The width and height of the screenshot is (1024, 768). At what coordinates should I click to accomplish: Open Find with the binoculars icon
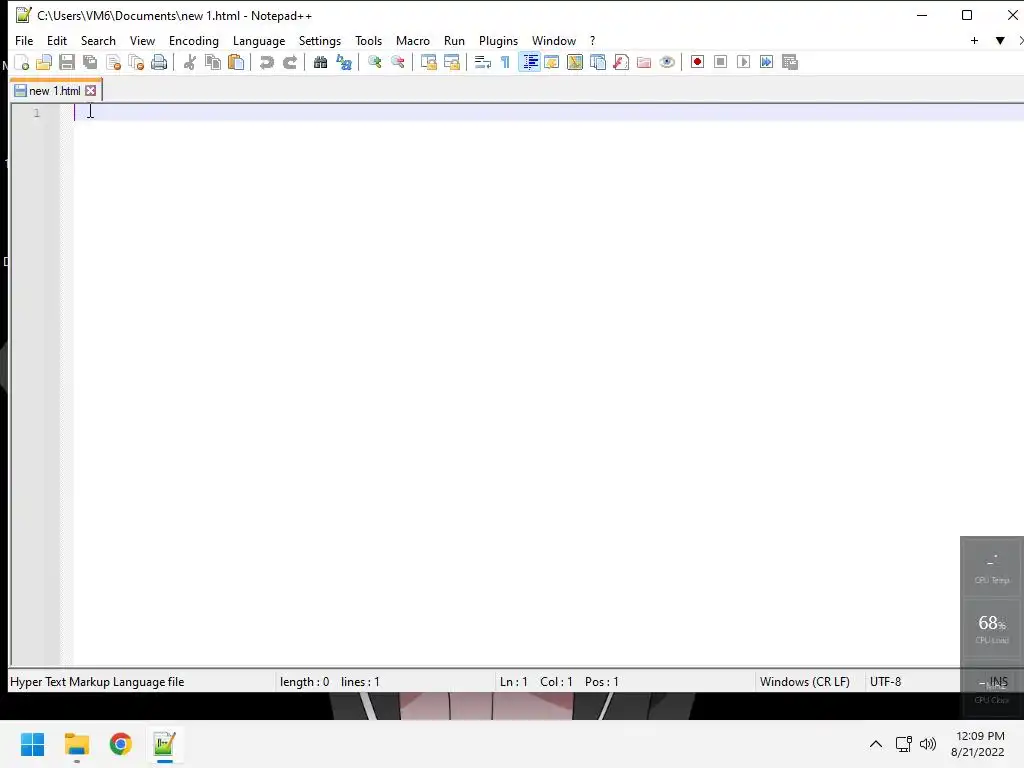point(320,62)
